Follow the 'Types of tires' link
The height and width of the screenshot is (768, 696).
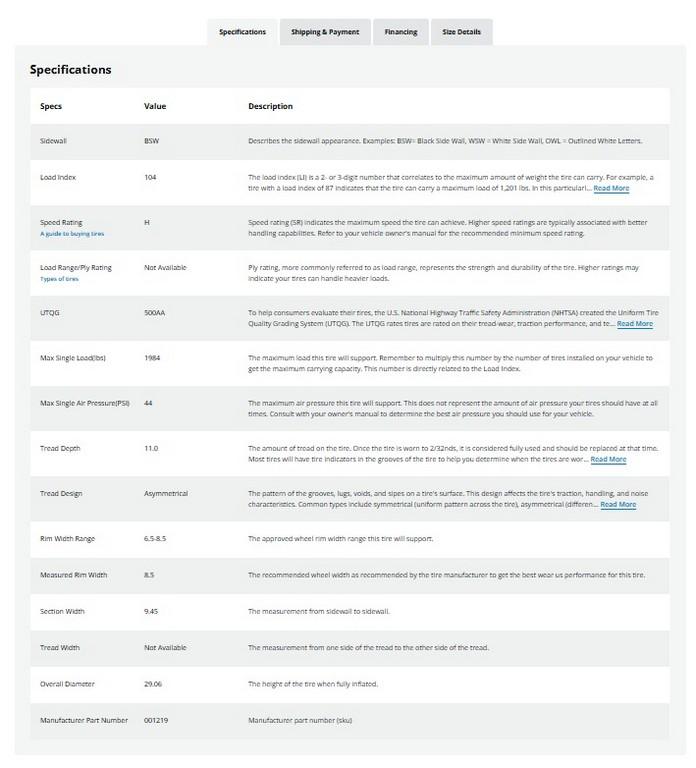pos(59,279)
